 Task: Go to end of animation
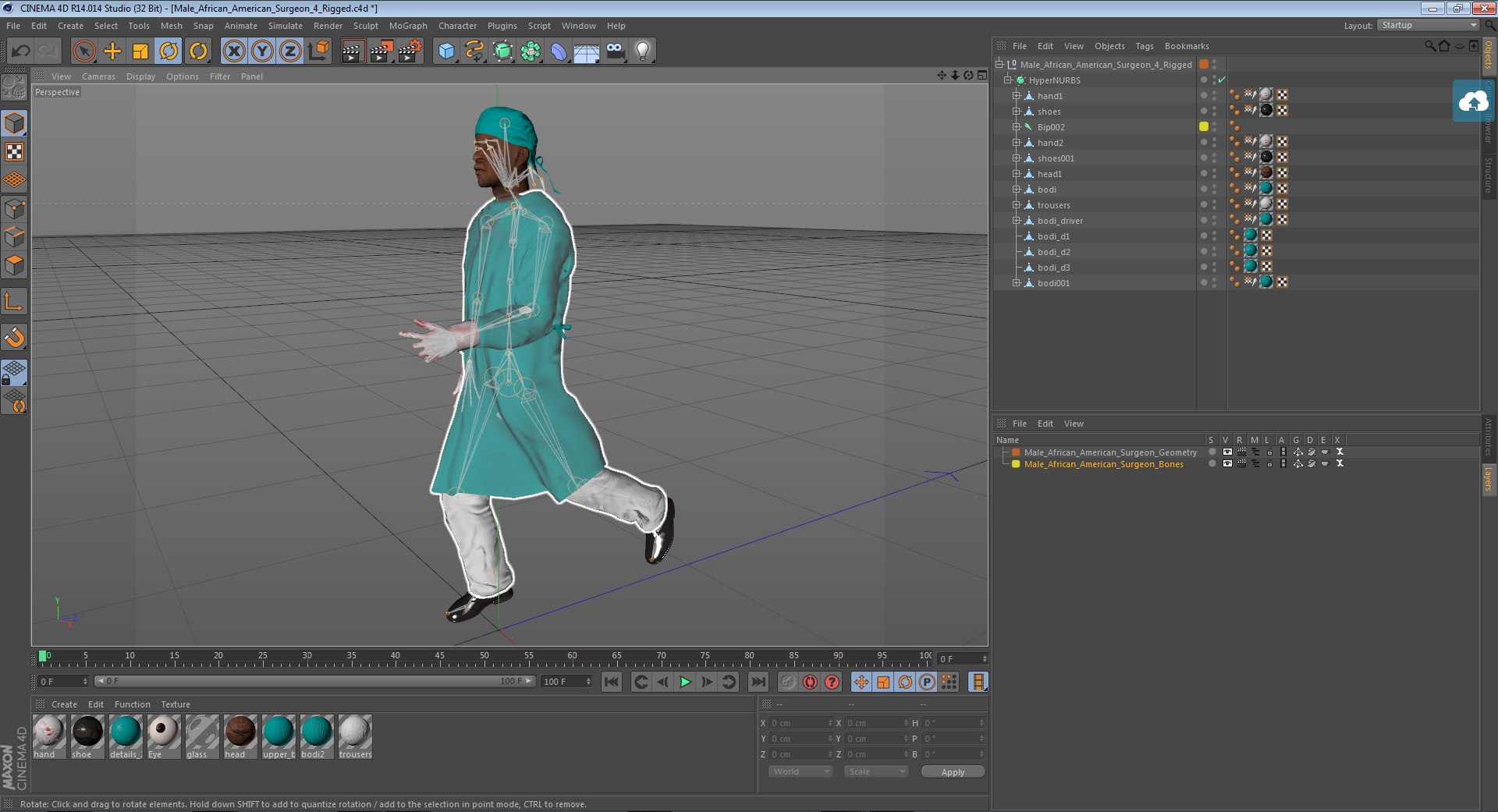pyautogui.click(x=758, y=683)
